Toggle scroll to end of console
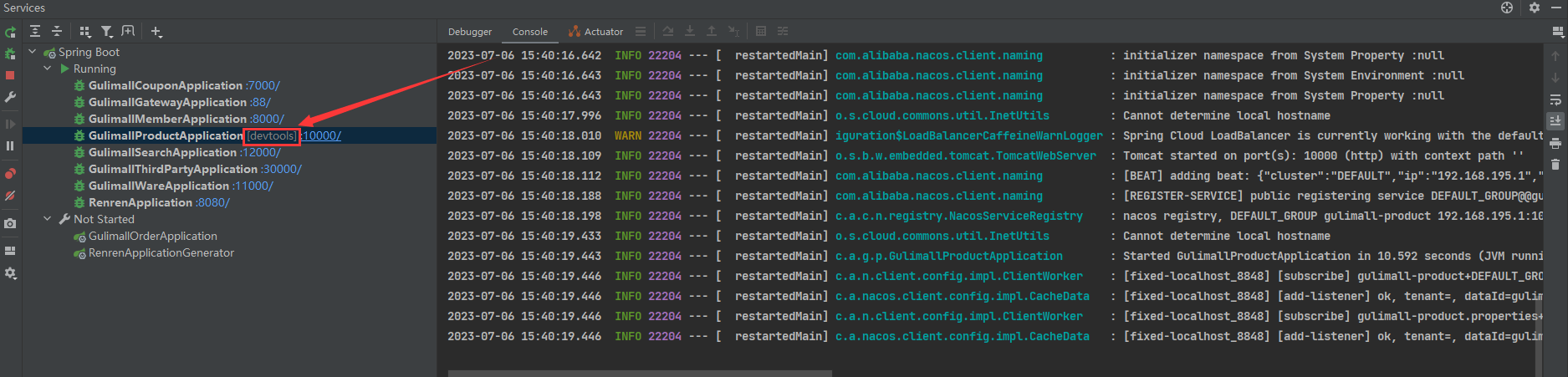 coord(1555,121)
